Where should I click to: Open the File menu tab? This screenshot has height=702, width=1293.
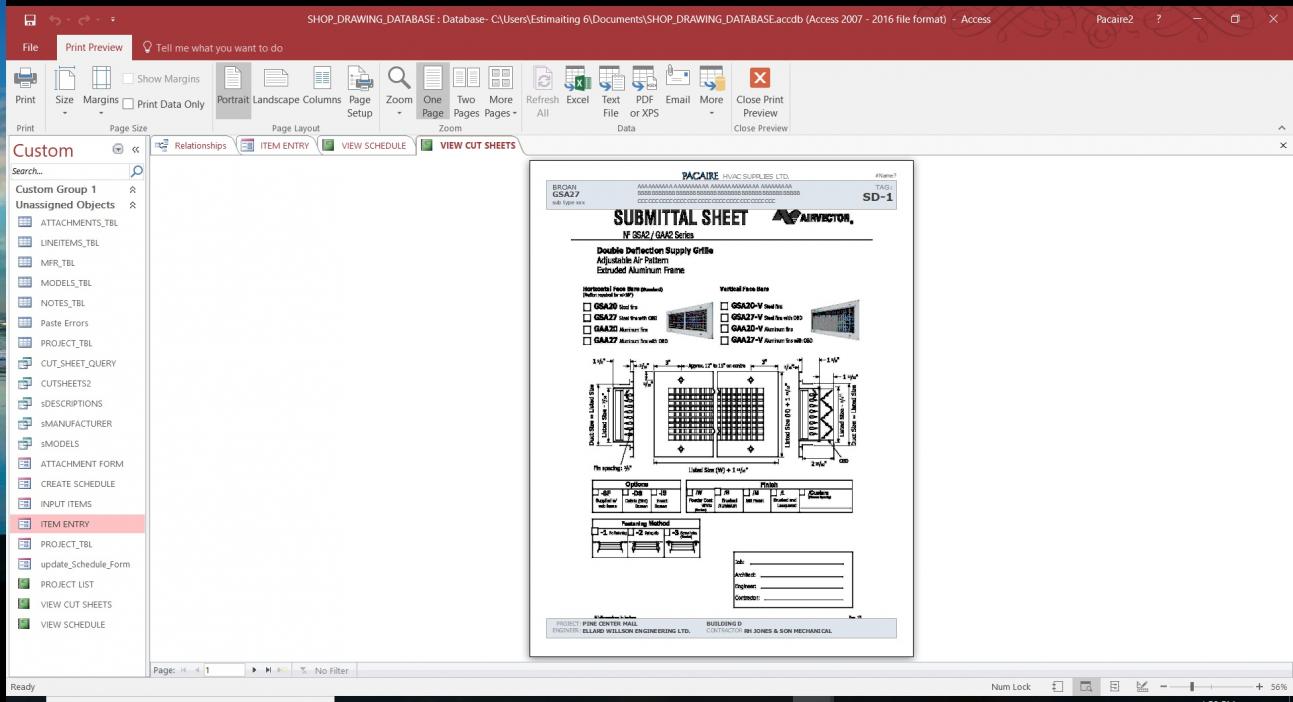tap(30, 47)
